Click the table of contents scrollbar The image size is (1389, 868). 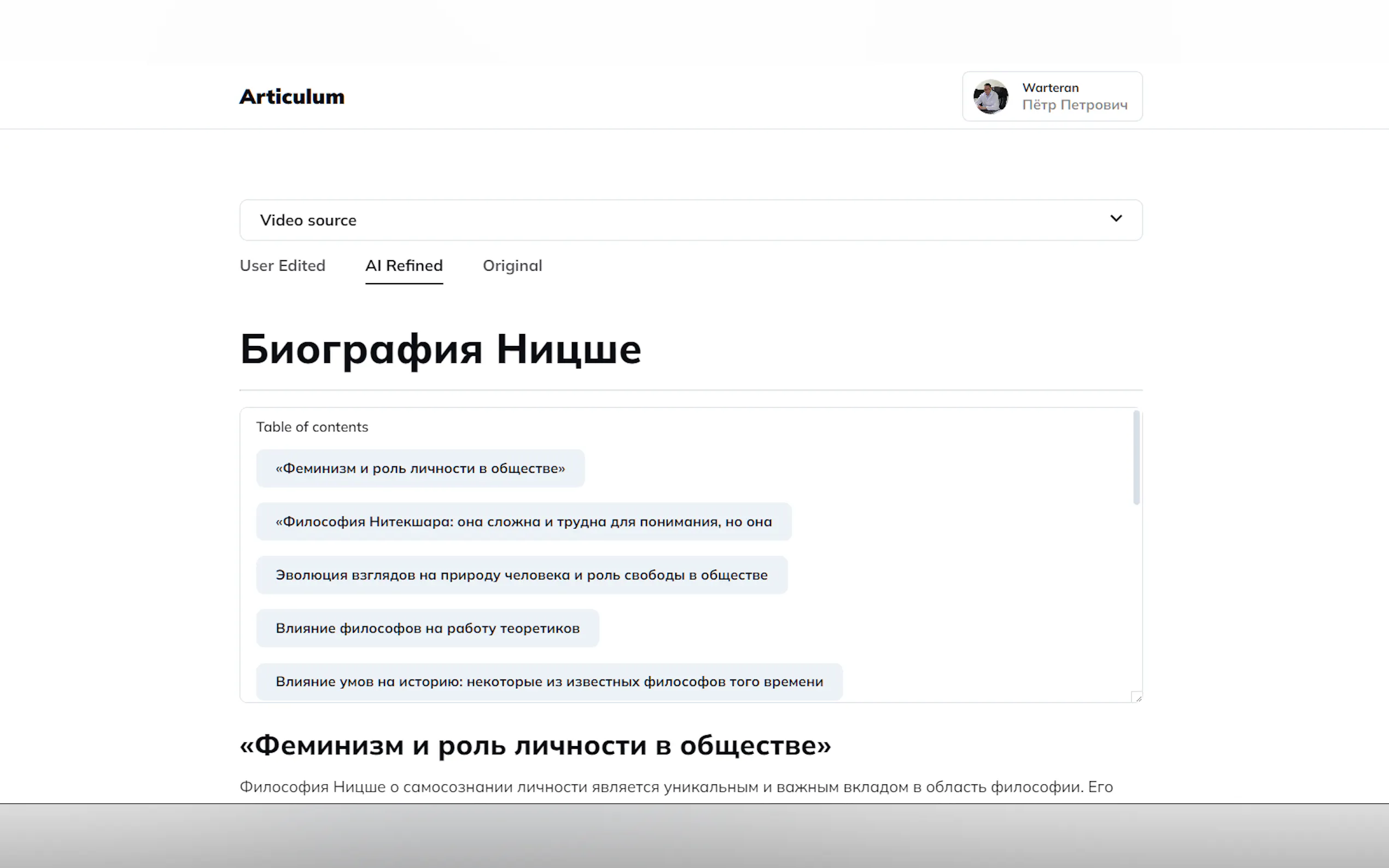[1136, 458]
